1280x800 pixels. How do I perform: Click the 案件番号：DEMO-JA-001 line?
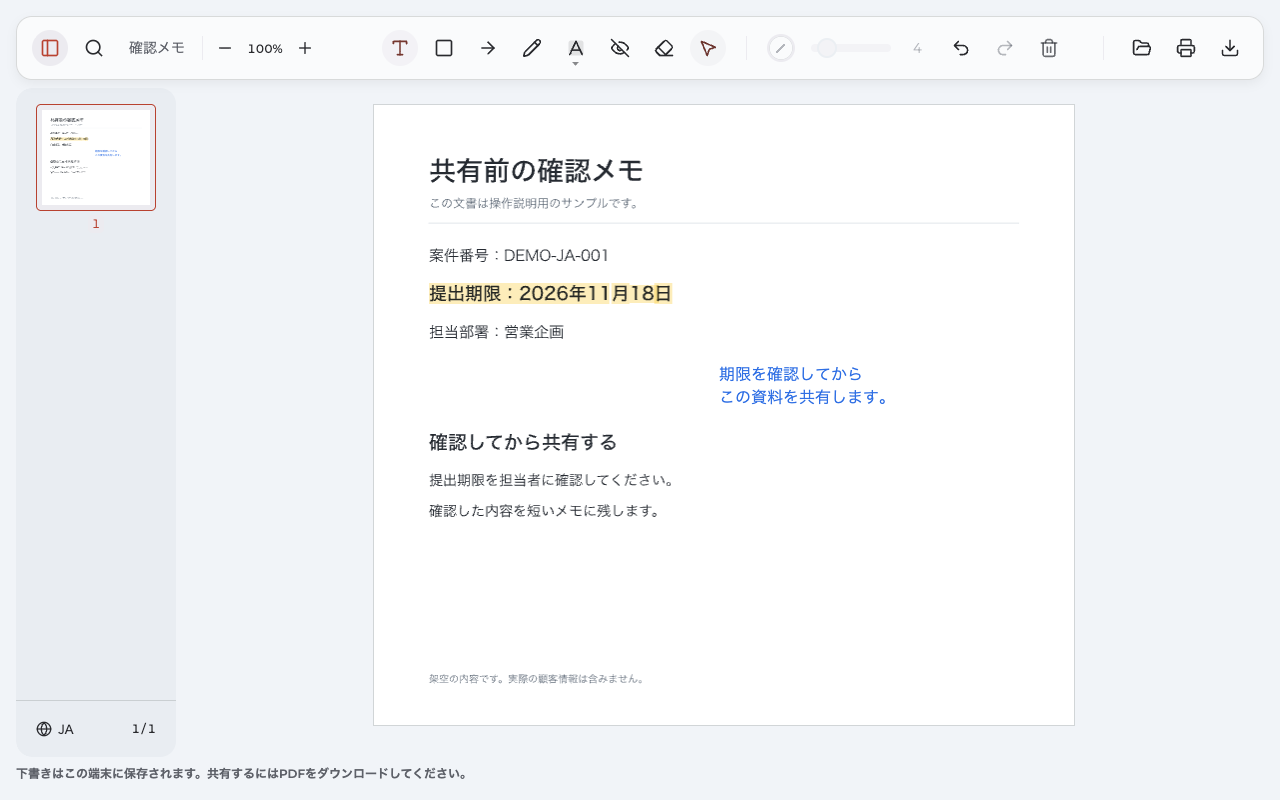click(x=519, y=255)
